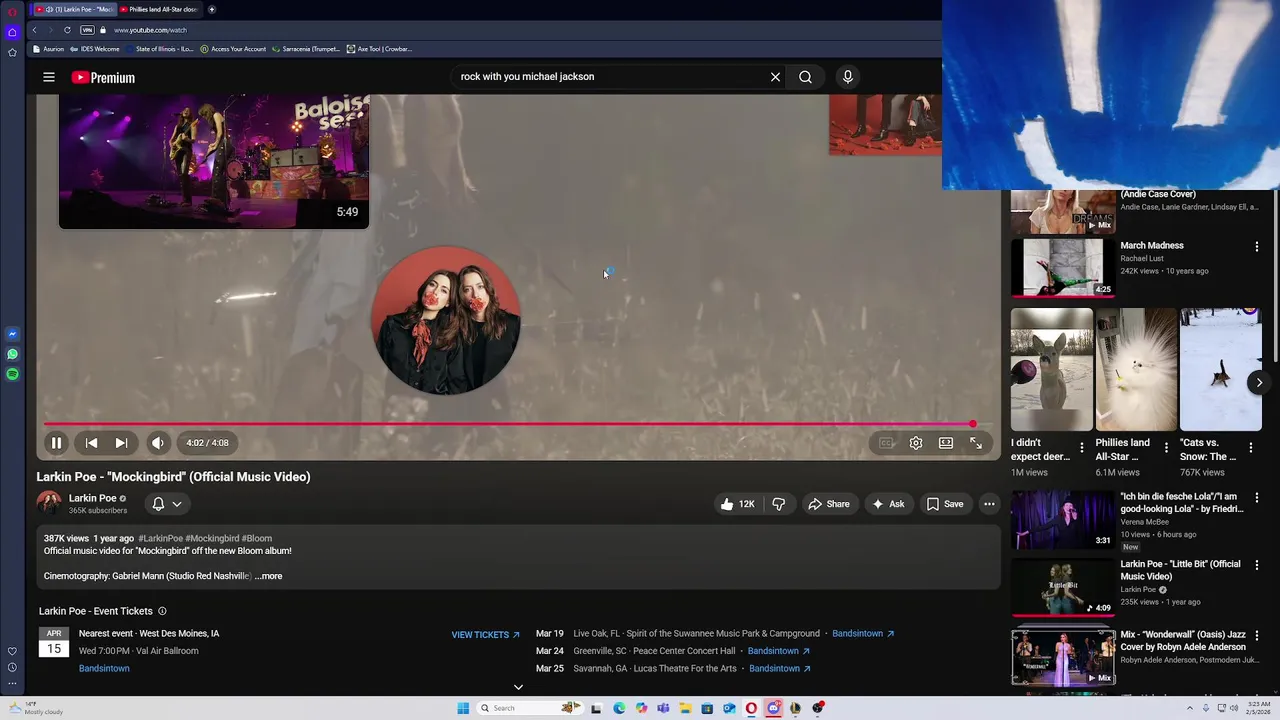The height and width of the screenshot is (720, 1280).
Task: Reload the page with refresh icon
Action: (67, 30)
